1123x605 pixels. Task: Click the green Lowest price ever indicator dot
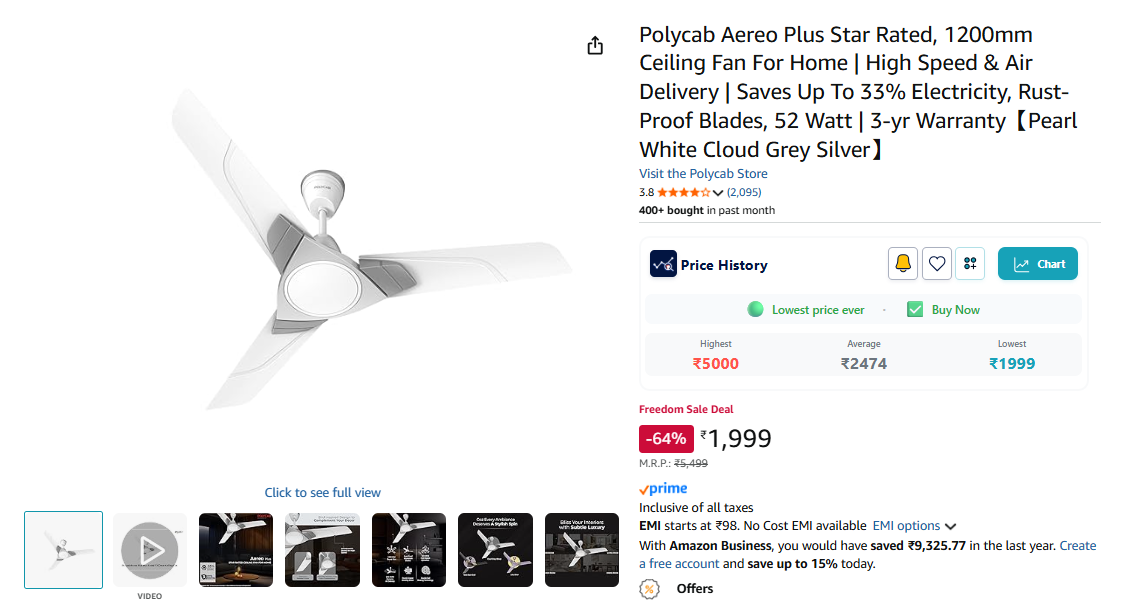coord(756,309)
